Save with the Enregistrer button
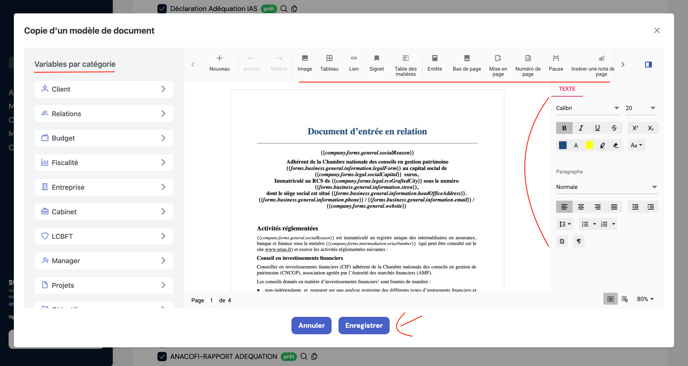 coord(364,326)
